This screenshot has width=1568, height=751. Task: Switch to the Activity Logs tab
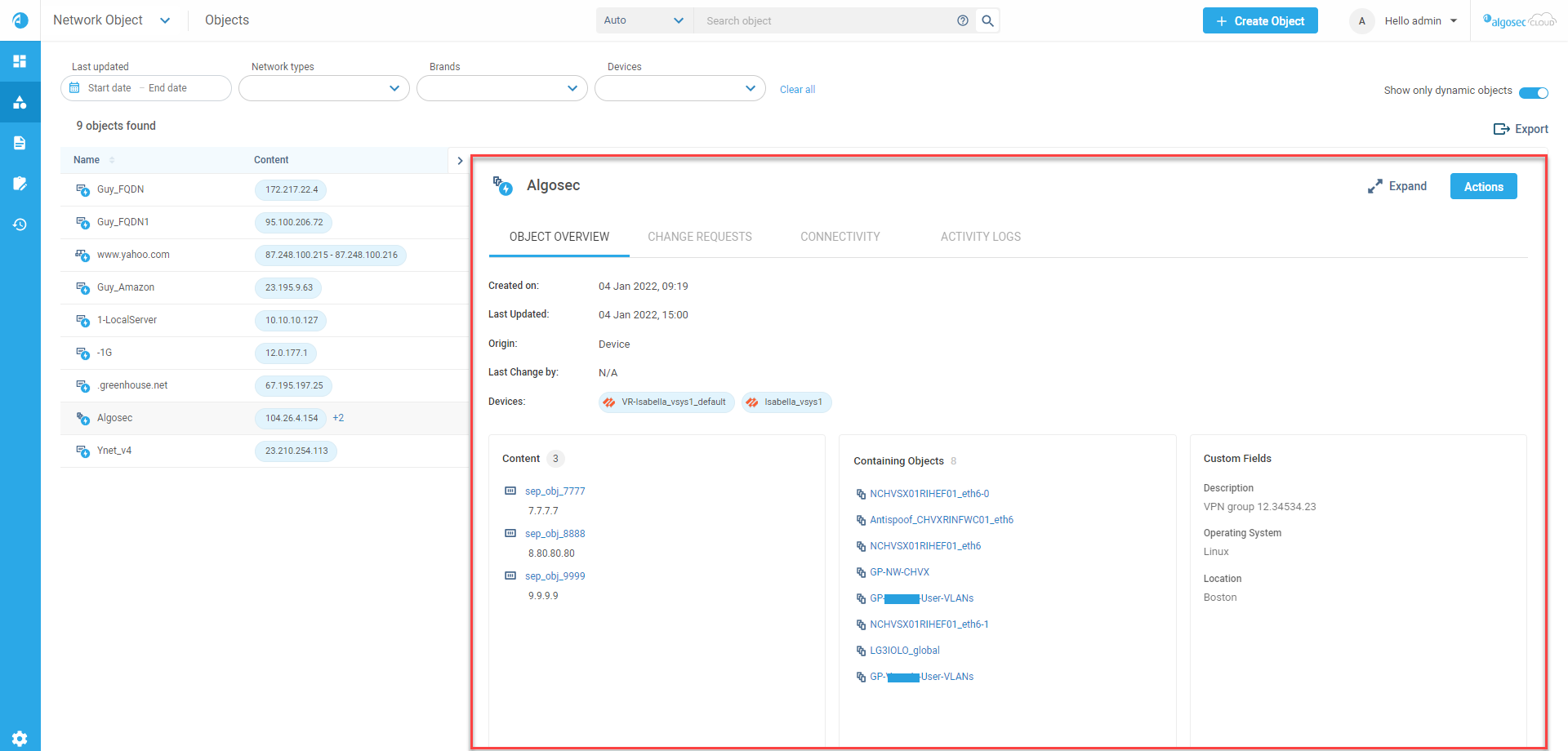pos(980,237)
